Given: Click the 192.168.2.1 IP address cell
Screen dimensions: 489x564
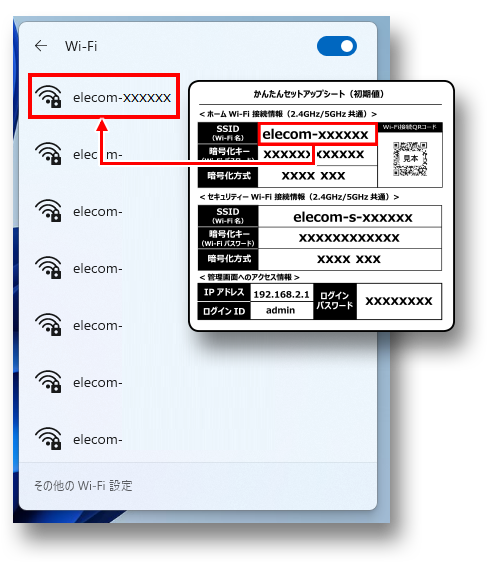Looking at the screenshot, I should 281,294.
